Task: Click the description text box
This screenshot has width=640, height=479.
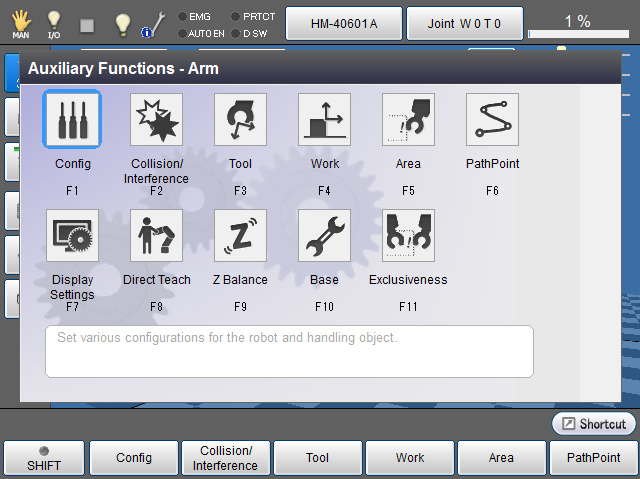Action: pyautogui.click(x=289, y=351)
